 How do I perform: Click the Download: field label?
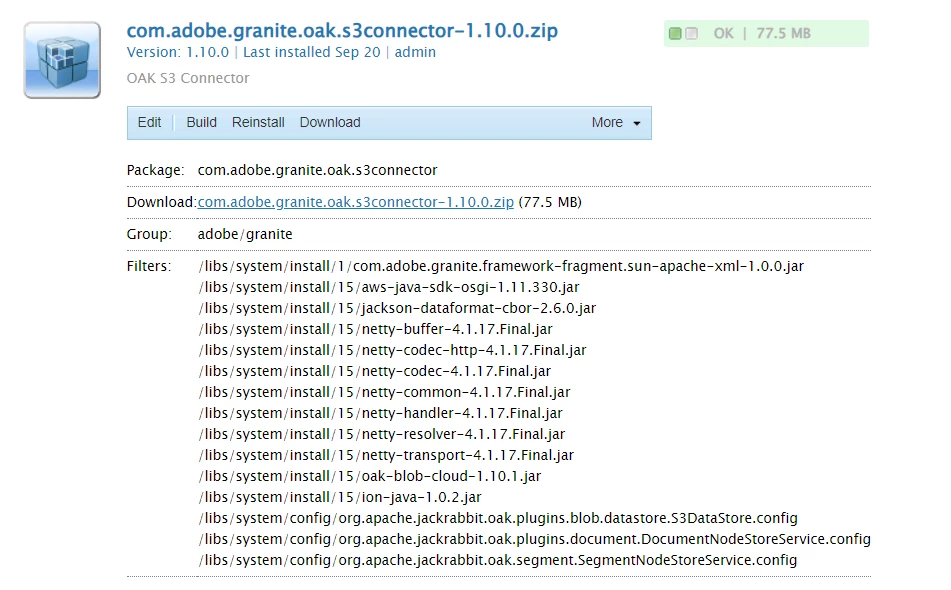point(161,202)
